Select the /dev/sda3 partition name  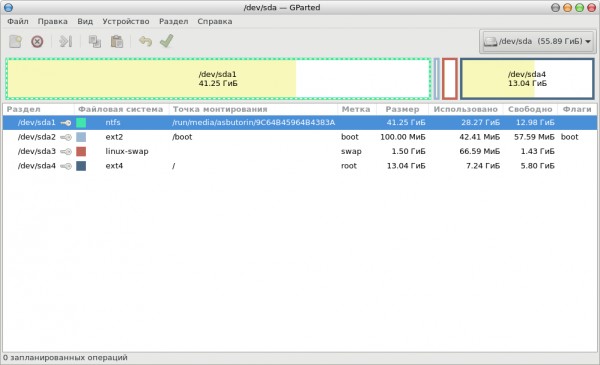click(x=37, y=152)
